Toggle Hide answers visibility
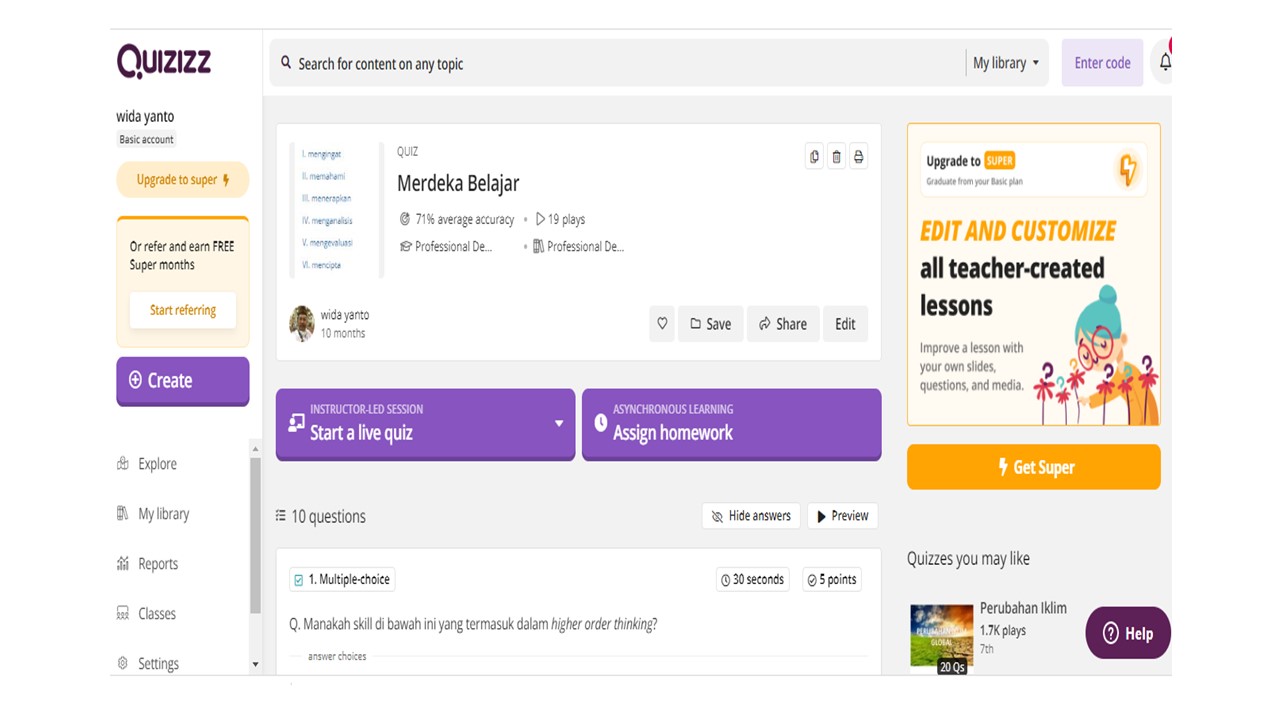Image resolution: width=1280 pixels, height=720 pixels. (x=751, y=516)
